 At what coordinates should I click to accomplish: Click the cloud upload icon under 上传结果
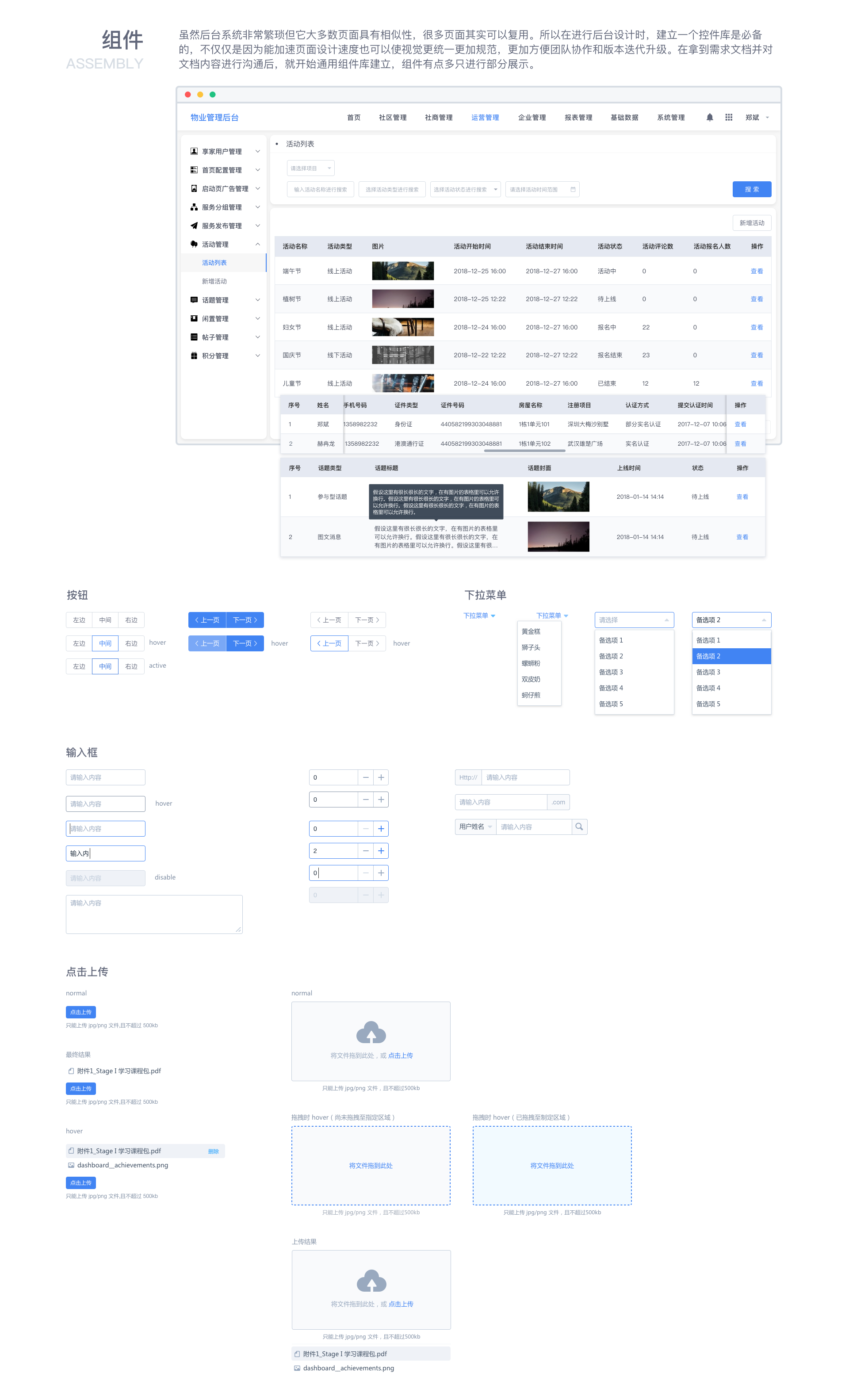pyautogui.click(x=371, y=1281)
